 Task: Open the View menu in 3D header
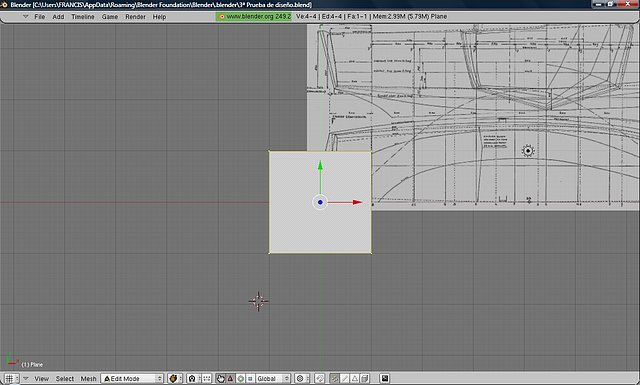[x=41, y=379]
